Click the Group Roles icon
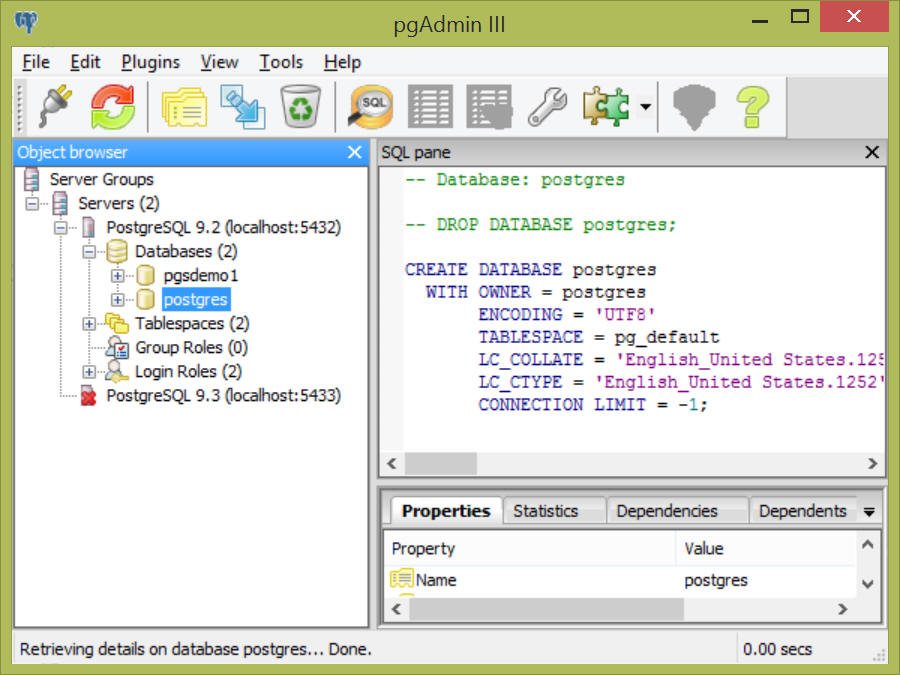Viewport: 900px width, 675px height. tap(117, 348)
